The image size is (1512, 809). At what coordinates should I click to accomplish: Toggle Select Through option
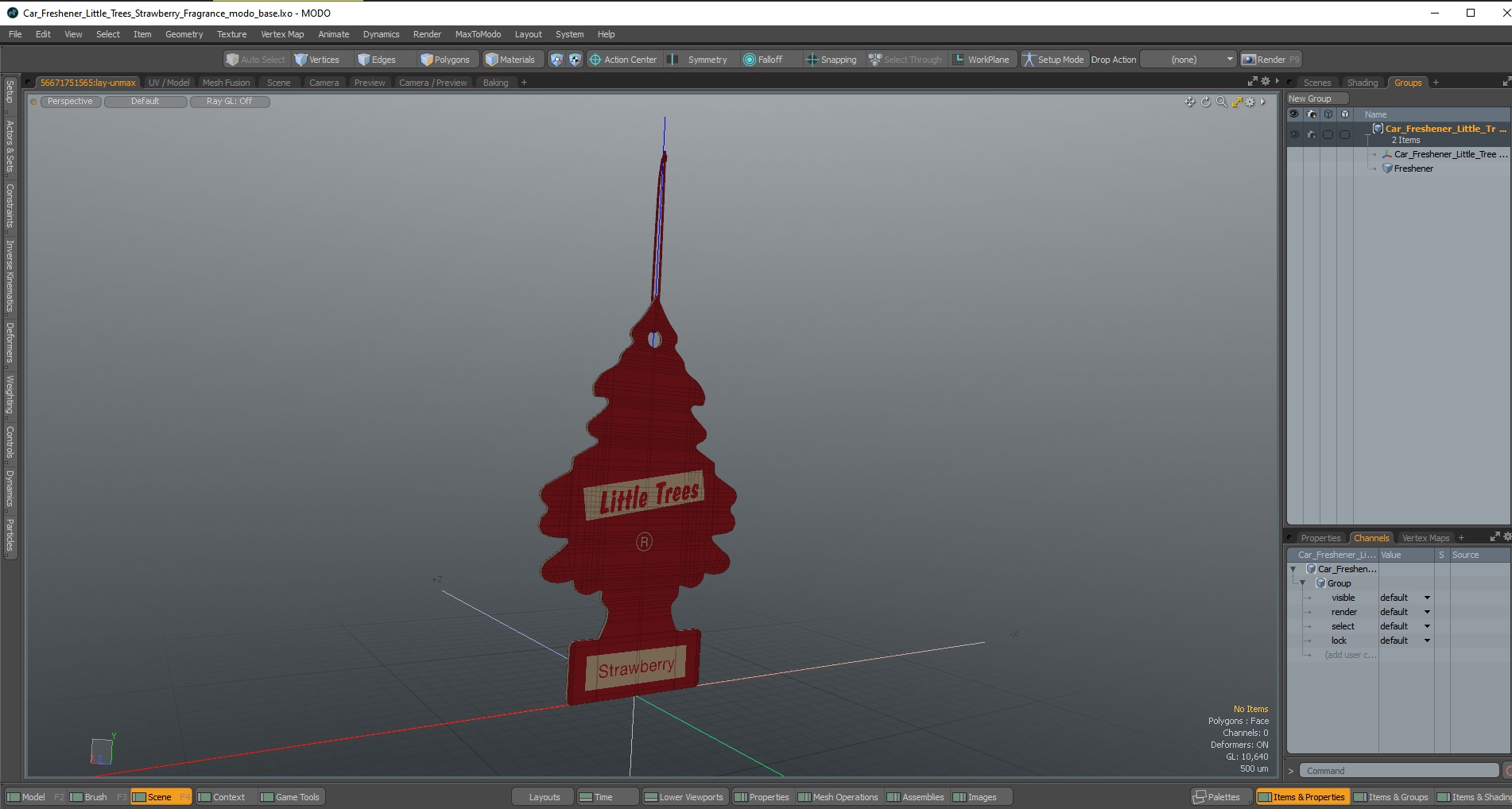[905, 60]
